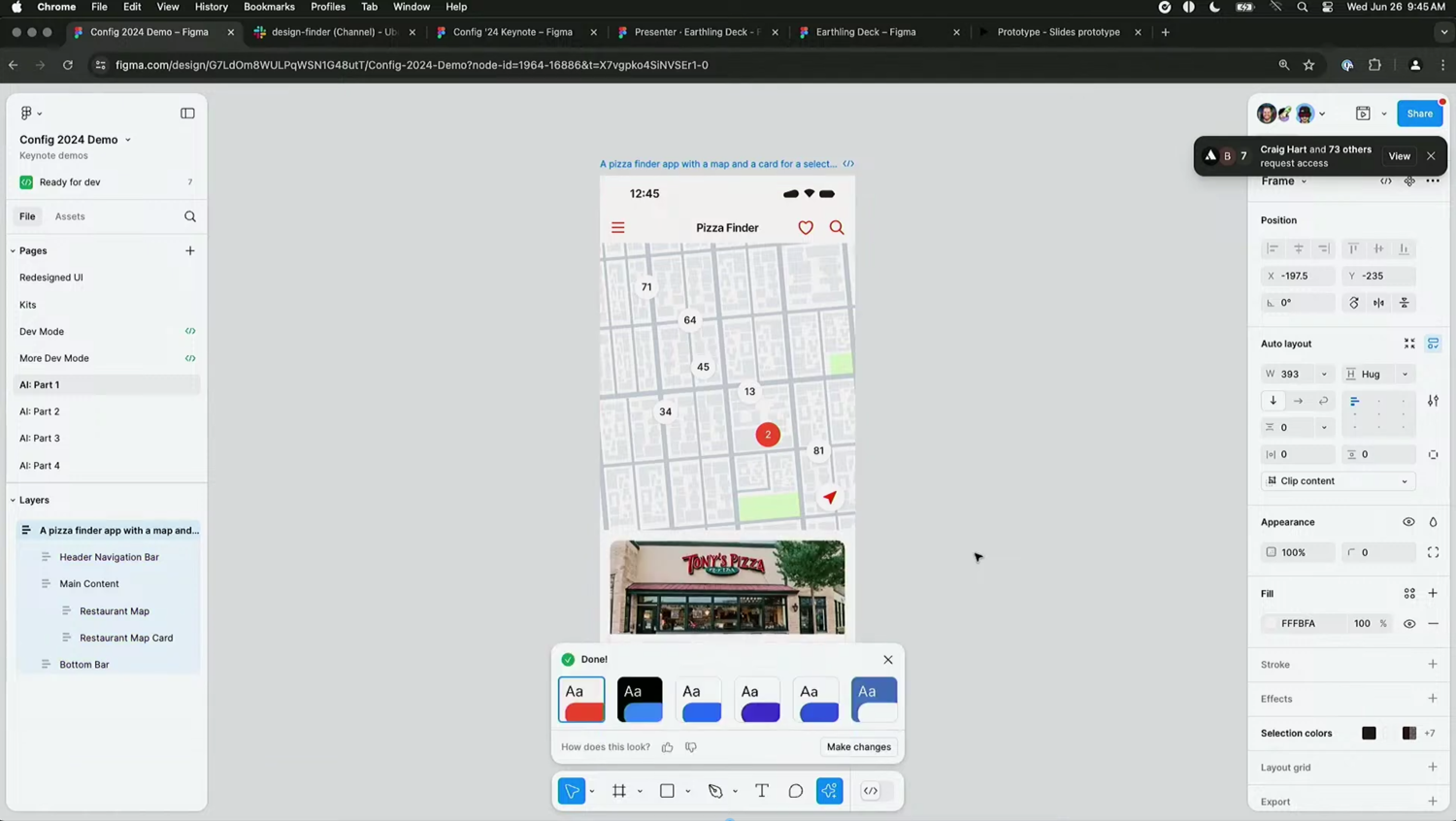
Task: Click the Make changes button
Action: click(858, 747)
